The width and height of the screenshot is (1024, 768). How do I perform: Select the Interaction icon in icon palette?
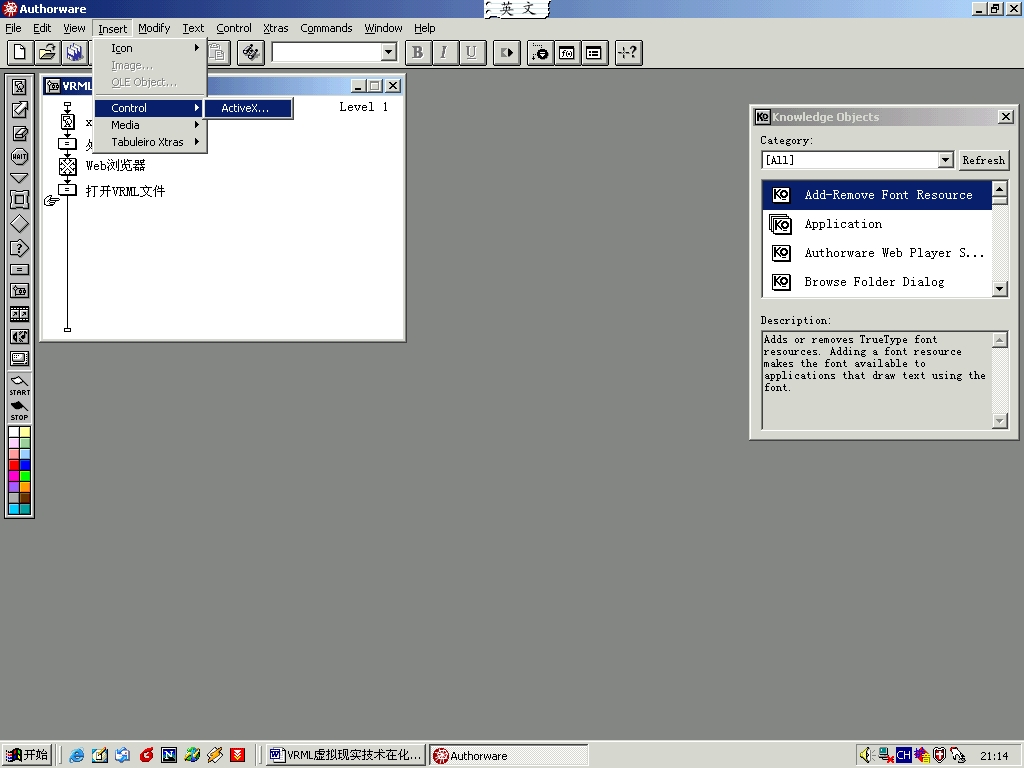(20, 248)
